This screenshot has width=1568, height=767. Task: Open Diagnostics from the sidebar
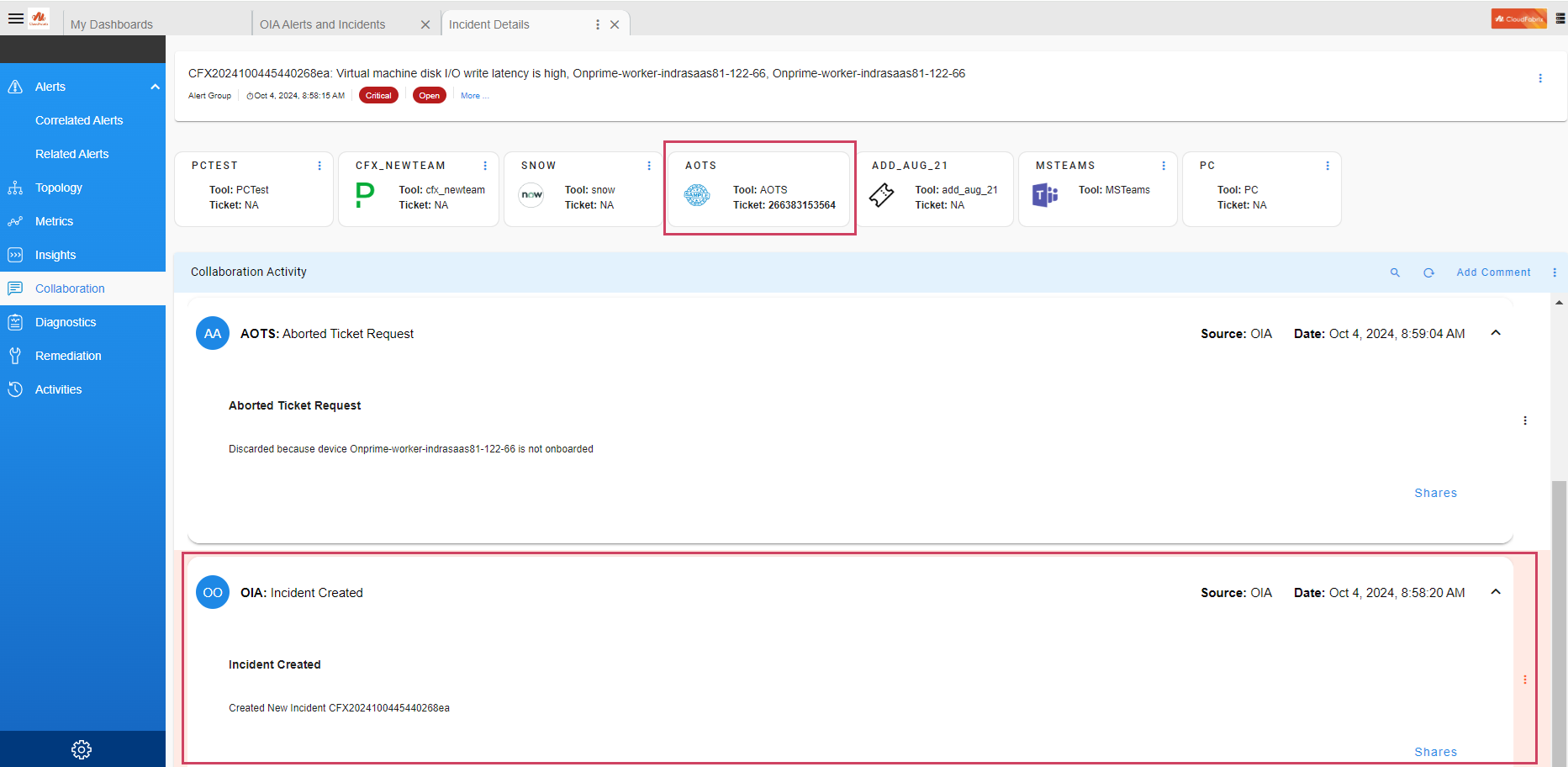click(66, 322)
